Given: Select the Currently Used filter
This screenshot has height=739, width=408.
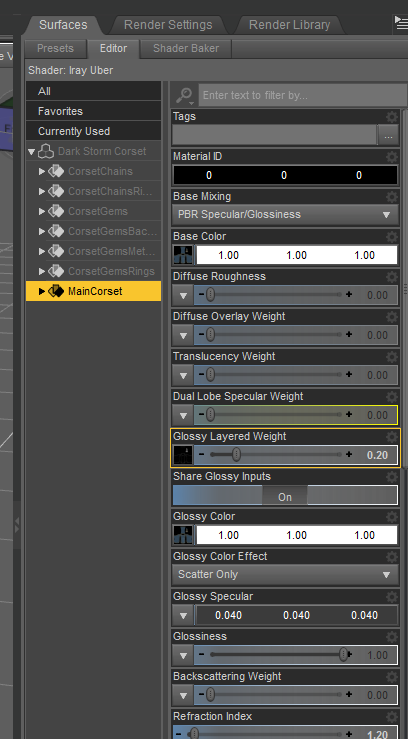Looking at the screenshot, I should point(93,131).
